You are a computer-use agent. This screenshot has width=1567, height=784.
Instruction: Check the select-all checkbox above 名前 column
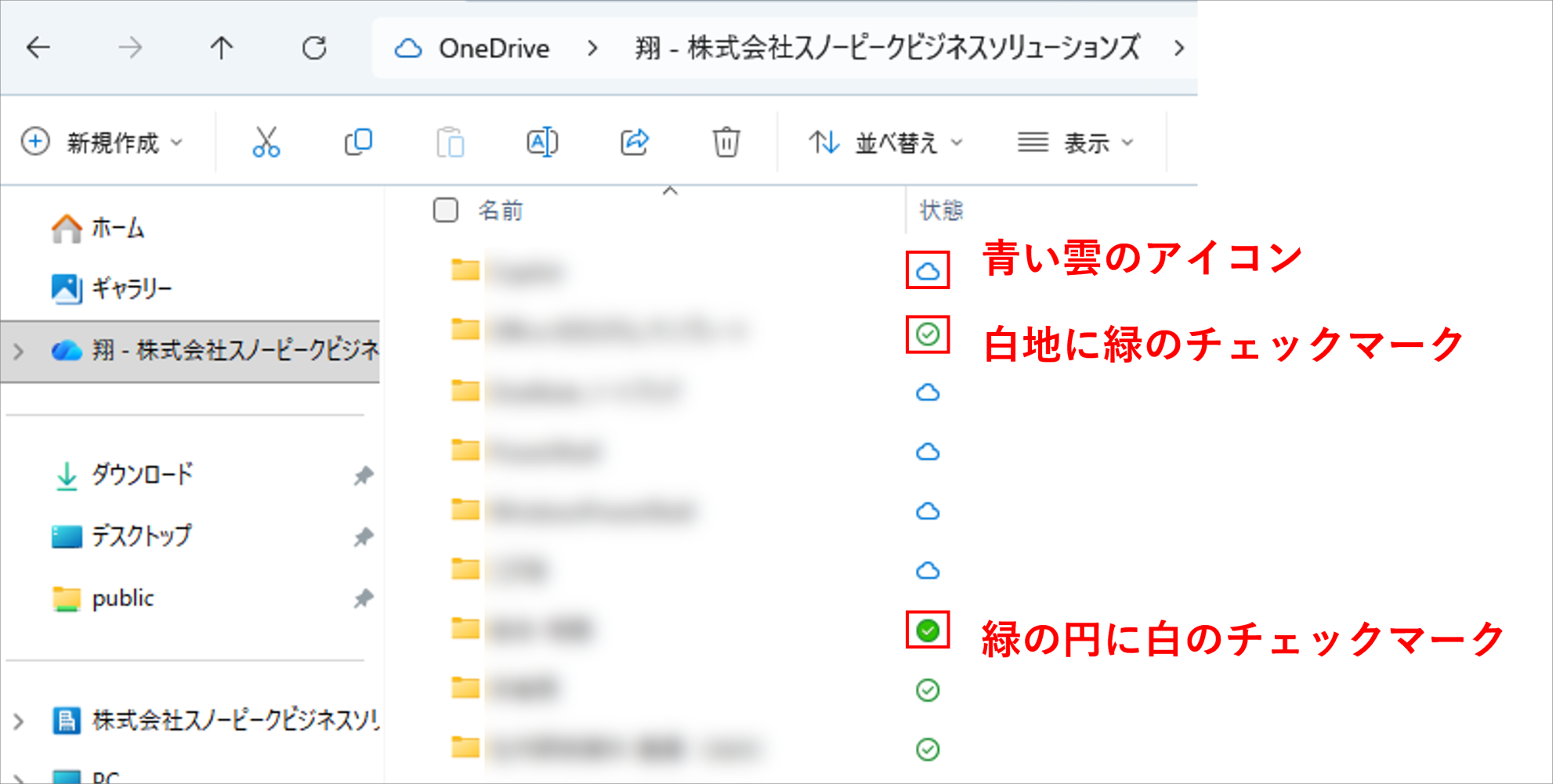coord(445,211)
